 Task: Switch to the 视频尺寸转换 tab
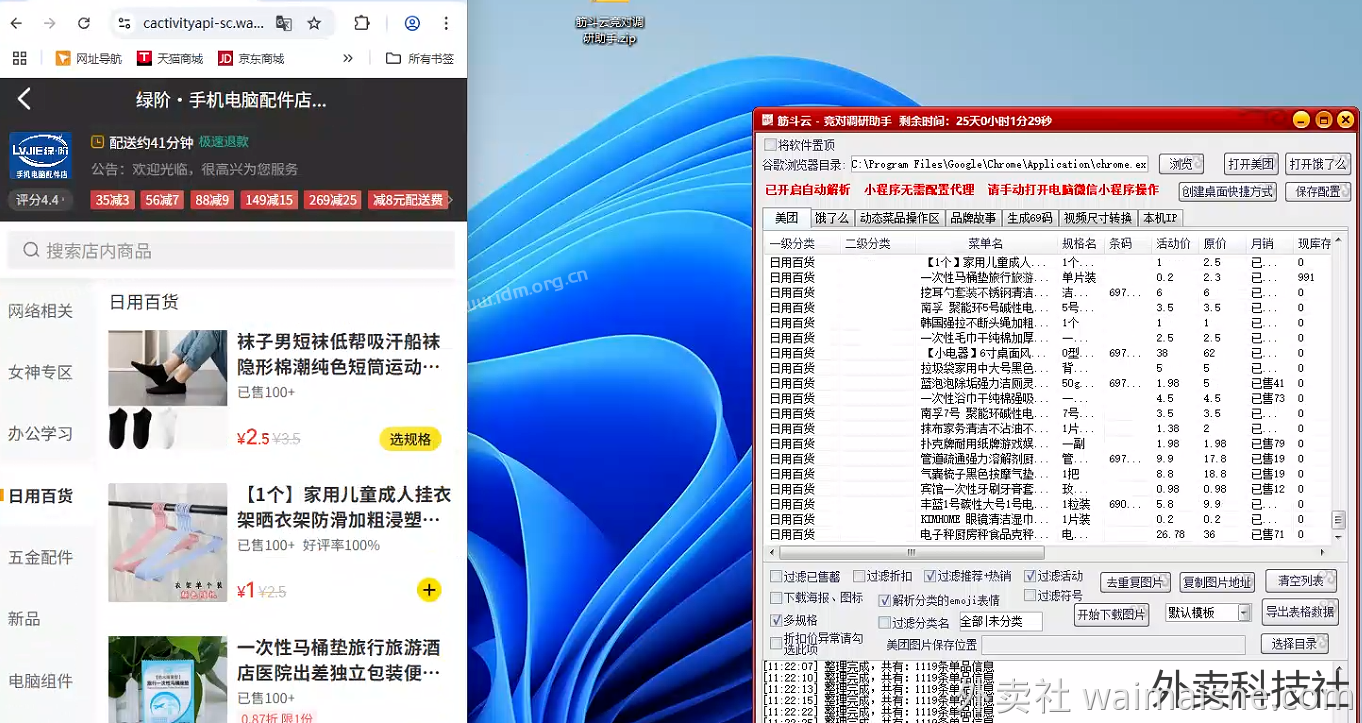pyautogui.click(x=1097, y=218)
